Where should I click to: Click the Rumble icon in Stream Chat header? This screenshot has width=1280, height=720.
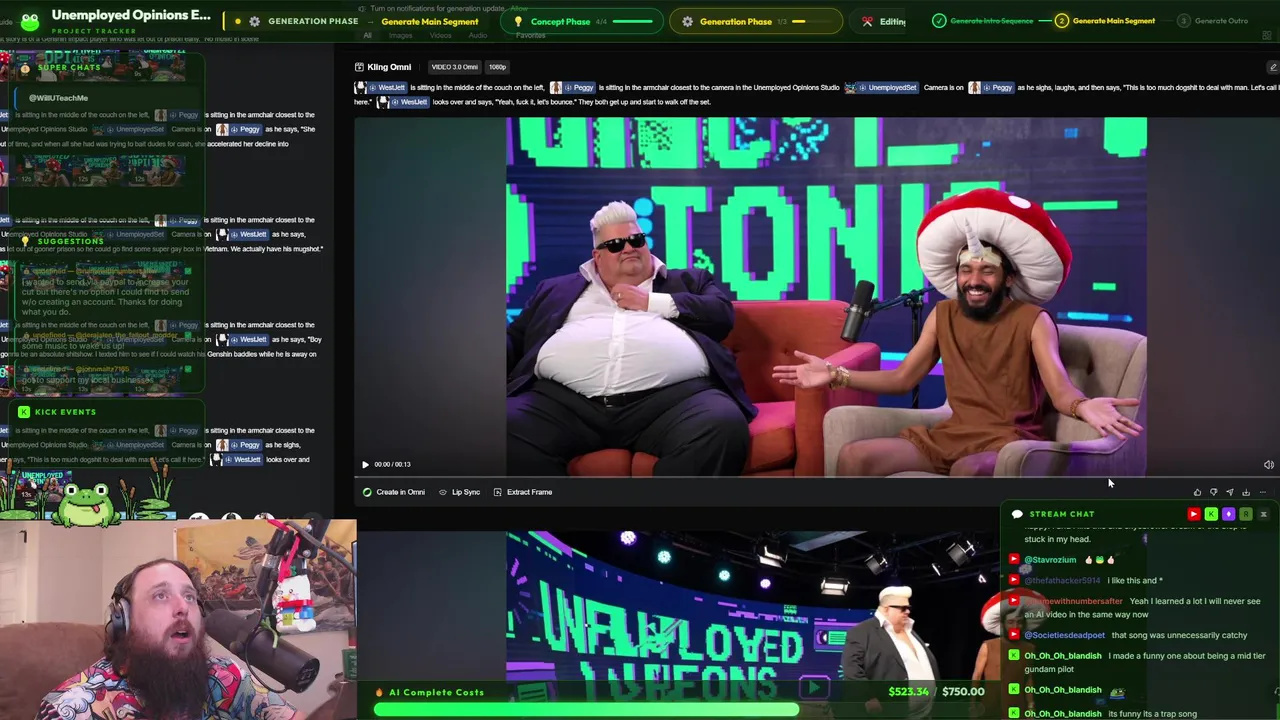point(1245,514)
